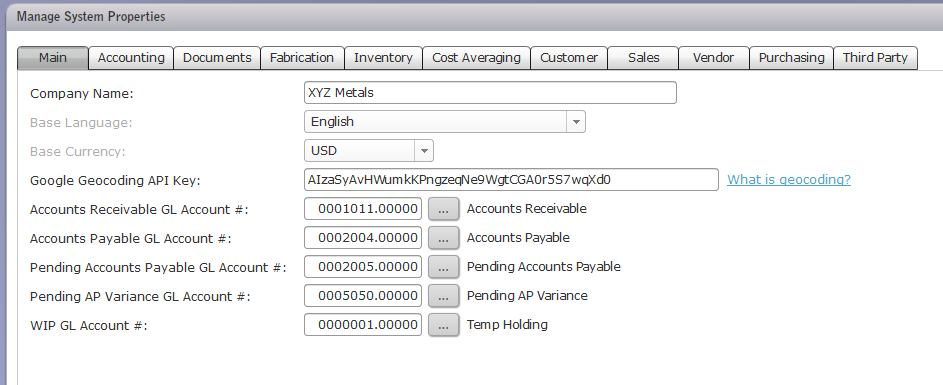The width and height of the screenshot is (943, 385).
Task: Open the Inventory tab
Action: pos(383,58)
